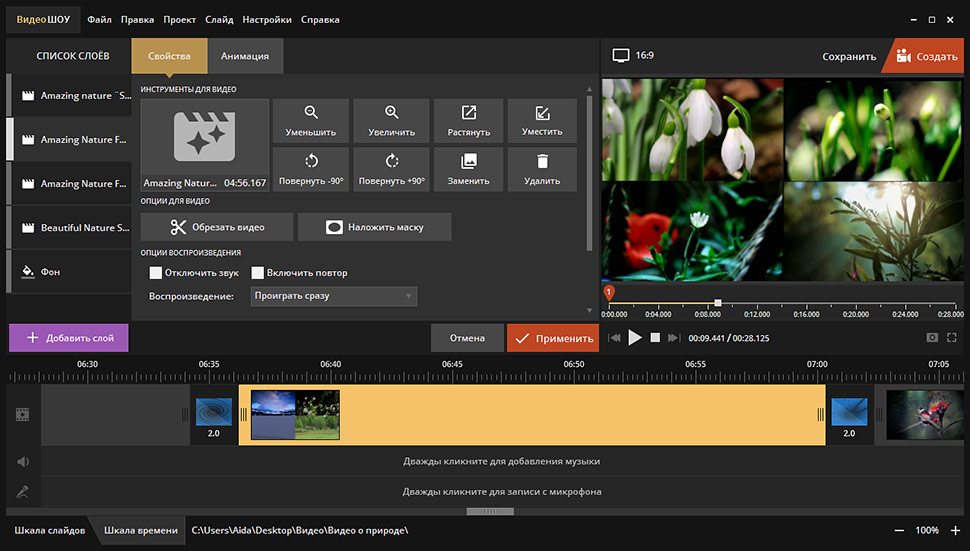This screenshot has height=551, width=970.
Task: Click the Заменить replace video tool
Action: coord(468,169)
